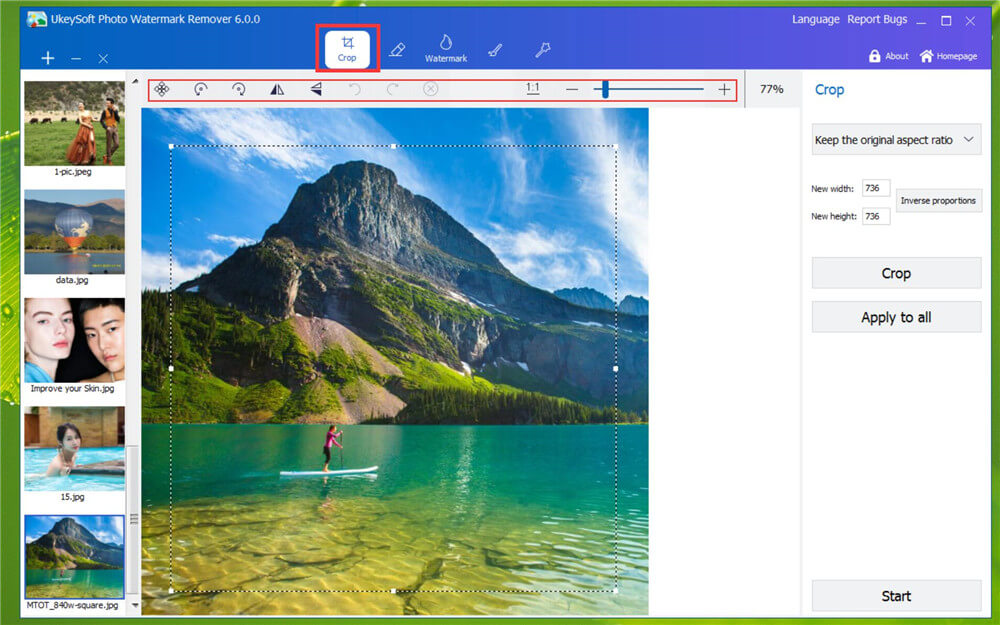Image resolution: width=1000 pixels, height=625 pixels.
Task: Rotate image clockwise
Action: coord(238,89)
